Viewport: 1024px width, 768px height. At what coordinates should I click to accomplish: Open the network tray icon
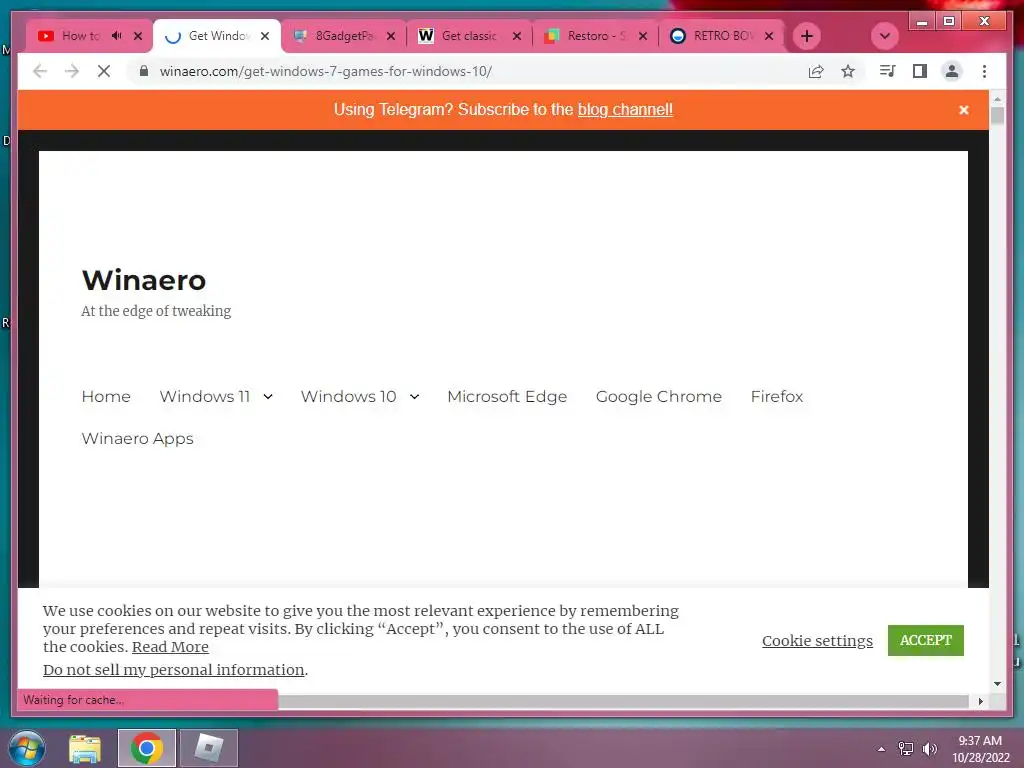tap(906, 749)
